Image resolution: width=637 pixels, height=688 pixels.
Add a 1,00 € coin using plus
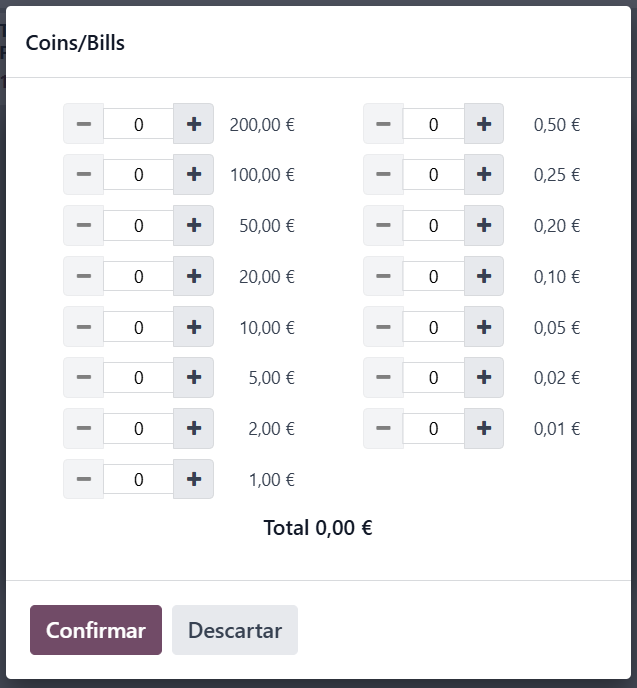tap(193, 479)
